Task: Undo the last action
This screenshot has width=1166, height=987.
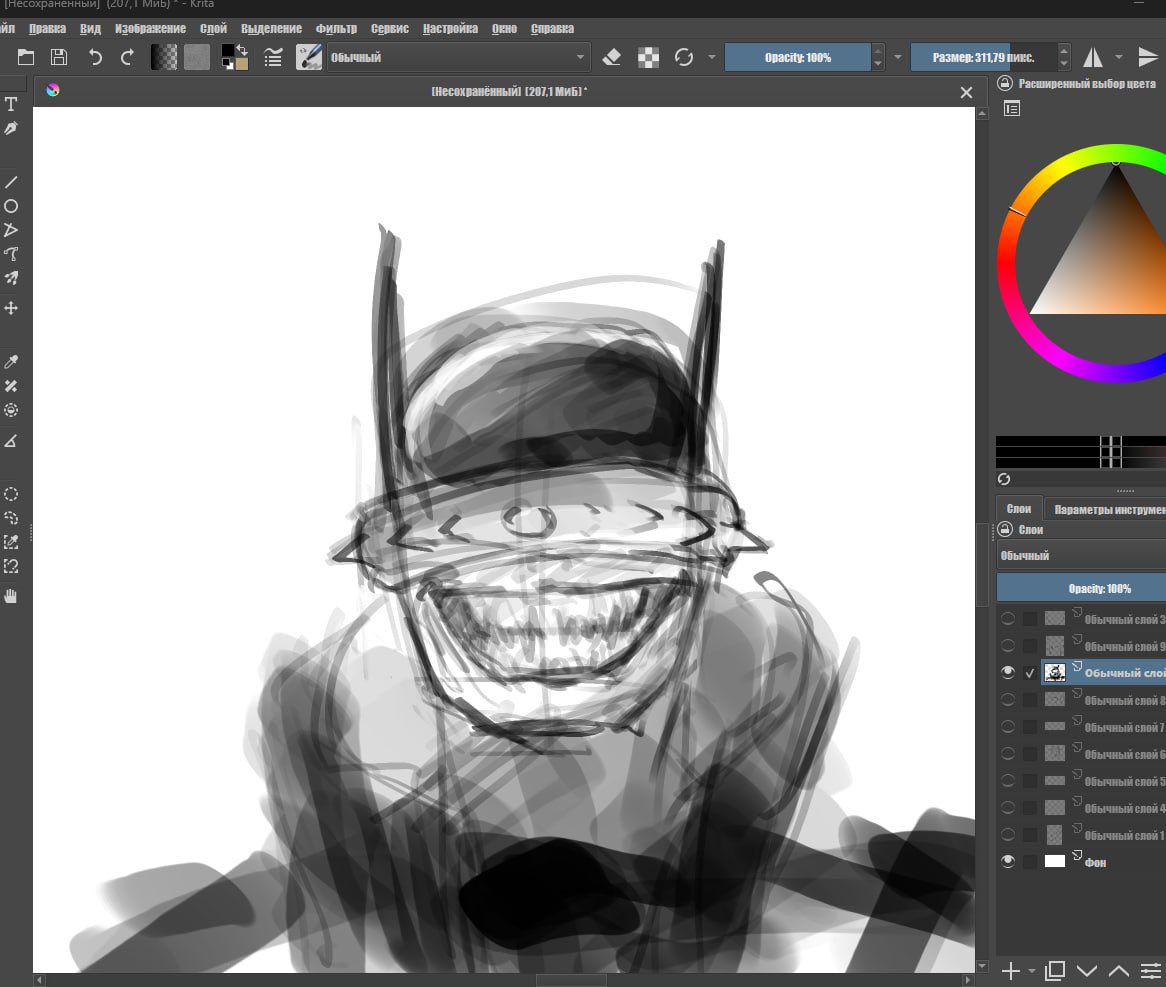Action: [x=94, y=57]
